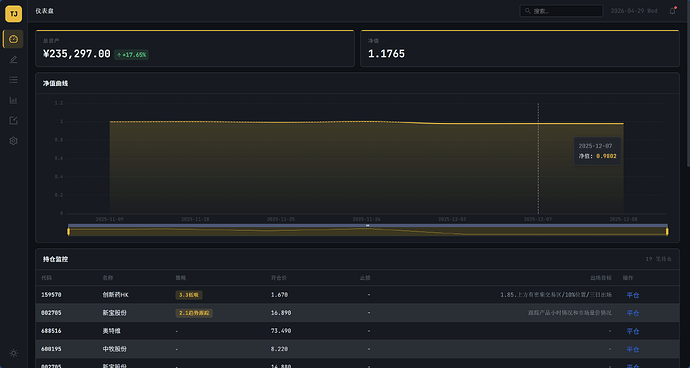Click the 2025-12-03 x-axis label
The width and height of the screenshot is (690, 368).
pos(452,219)
